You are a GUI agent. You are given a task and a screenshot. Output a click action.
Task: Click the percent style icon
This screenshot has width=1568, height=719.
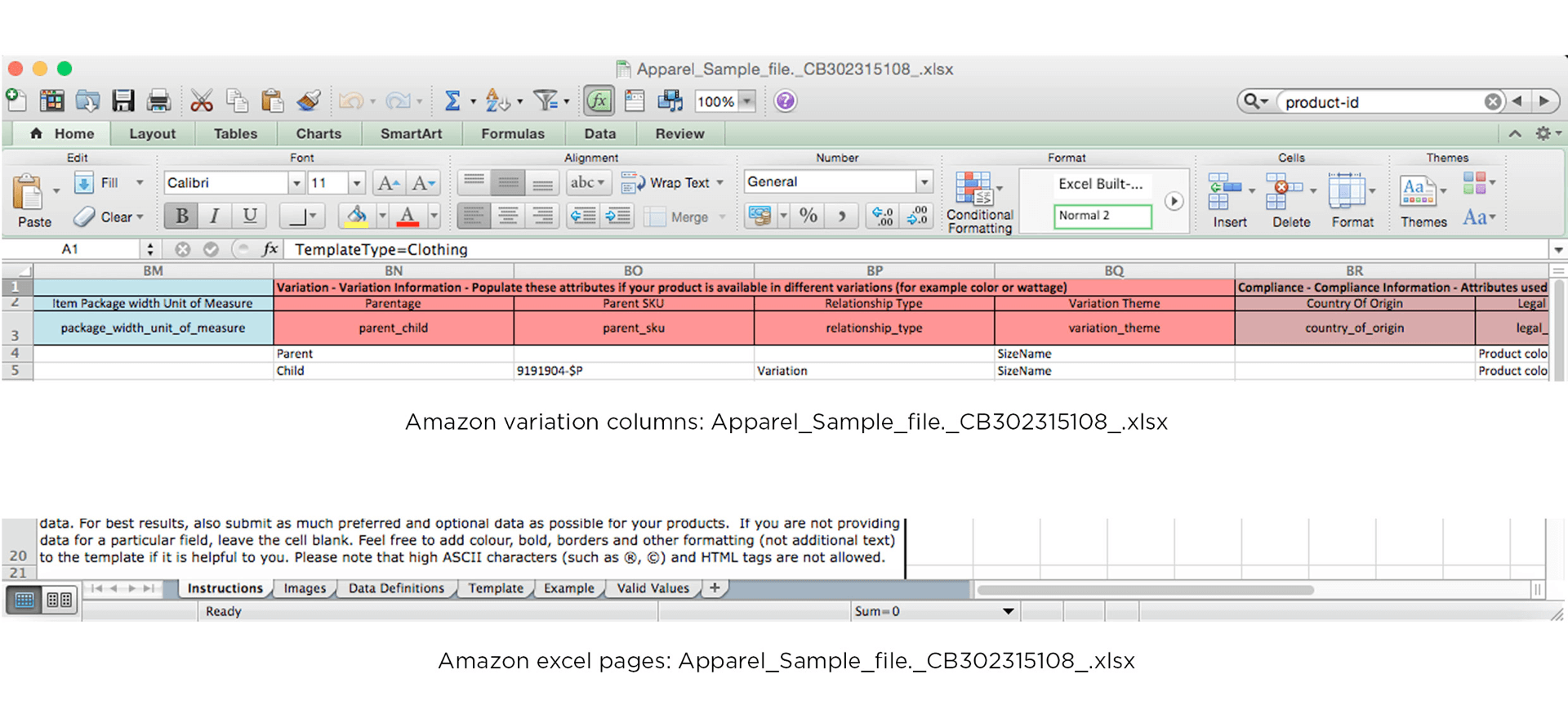tap(808, 216)
